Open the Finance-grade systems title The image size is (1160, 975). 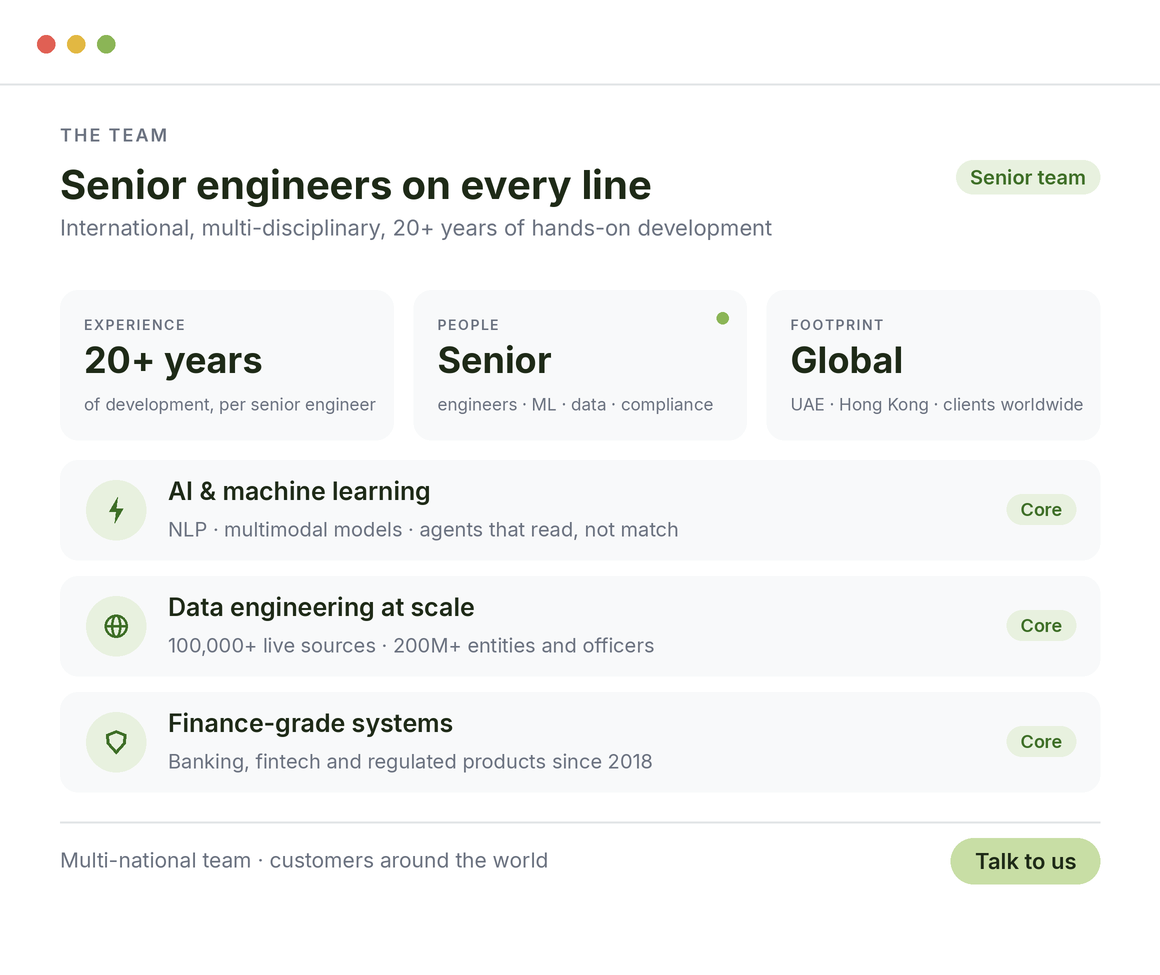click(x=310, y=723)
